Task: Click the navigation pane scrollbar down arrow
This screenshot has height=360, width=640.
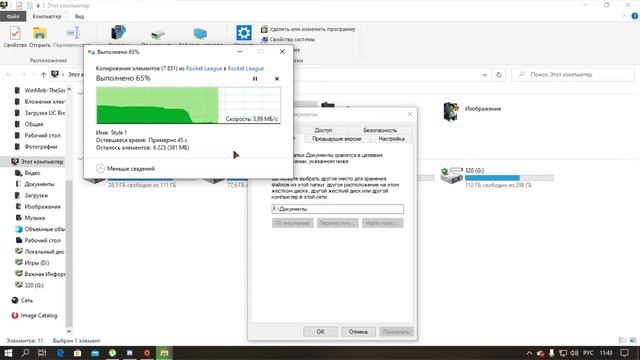Action: click(x=69, y=331)
